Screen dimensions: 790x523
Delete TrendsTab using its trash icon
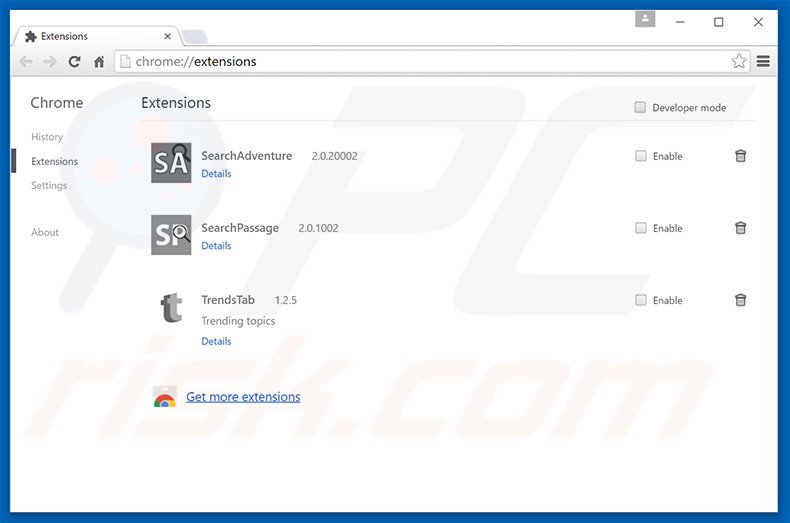pyautogui.click(x=740, y=300)
